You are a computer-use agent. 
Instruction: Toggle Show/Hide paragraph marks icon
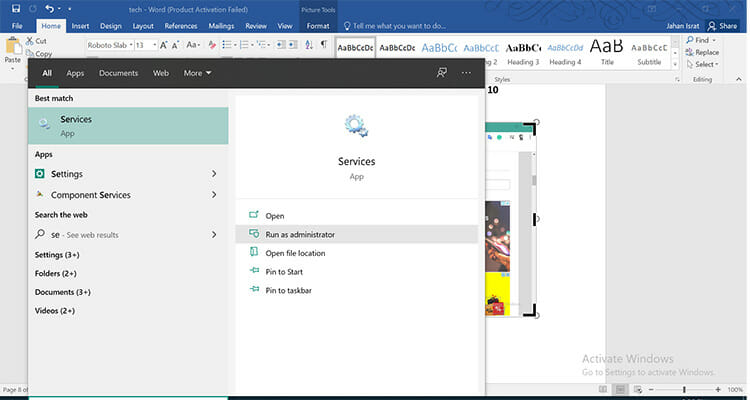(x=324, y=44)
